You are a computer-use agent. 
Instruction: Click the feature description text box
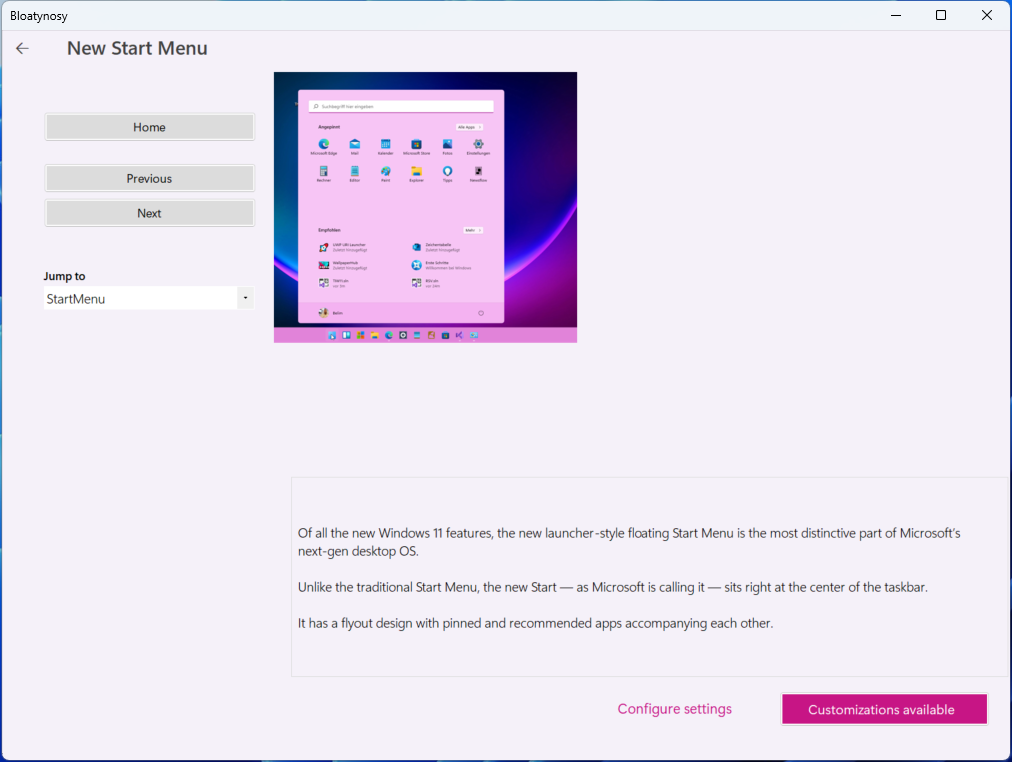click(x=651, y=577)
